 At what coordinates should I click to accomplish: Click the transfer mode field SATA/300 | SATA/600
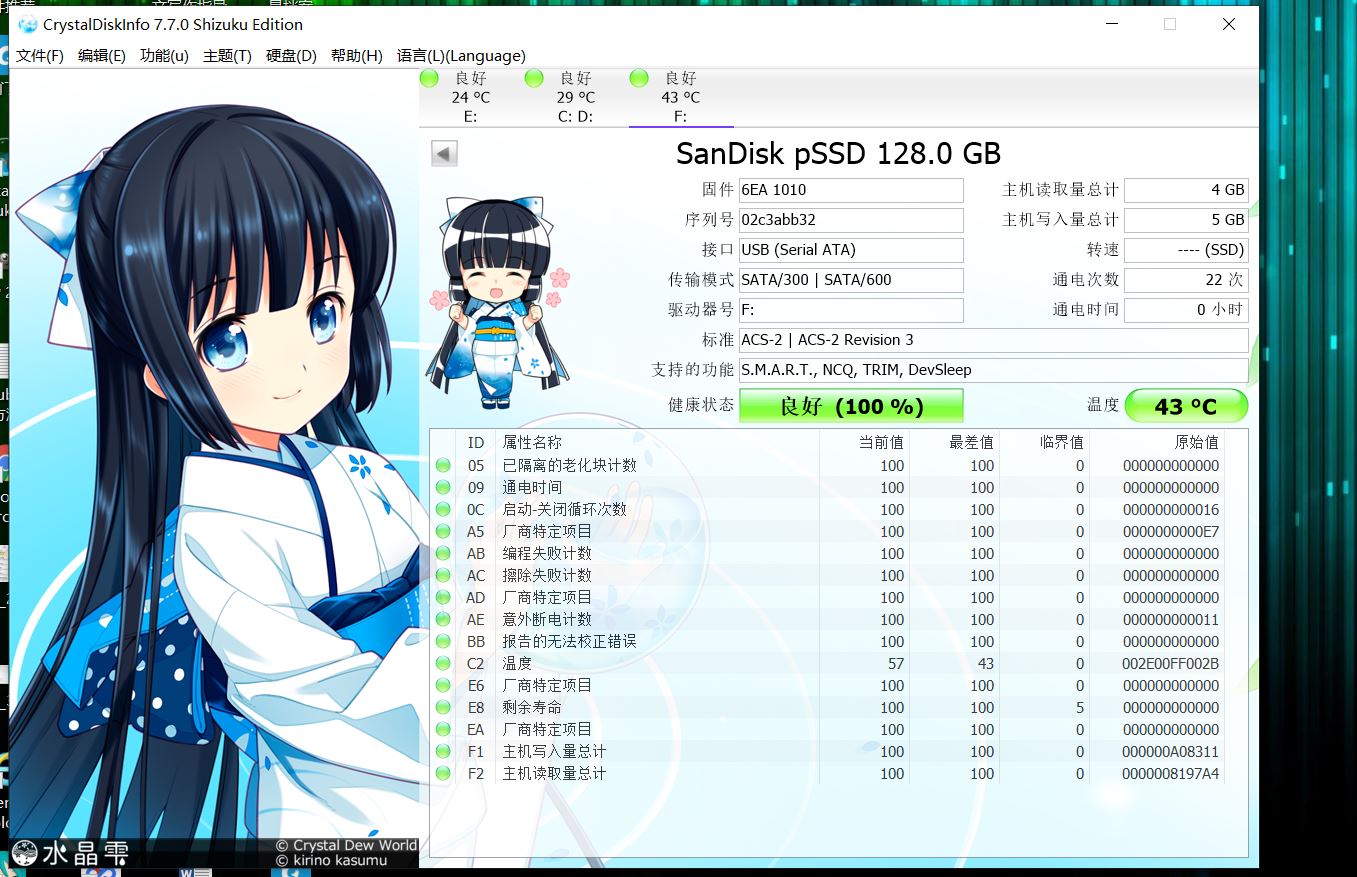851,280
